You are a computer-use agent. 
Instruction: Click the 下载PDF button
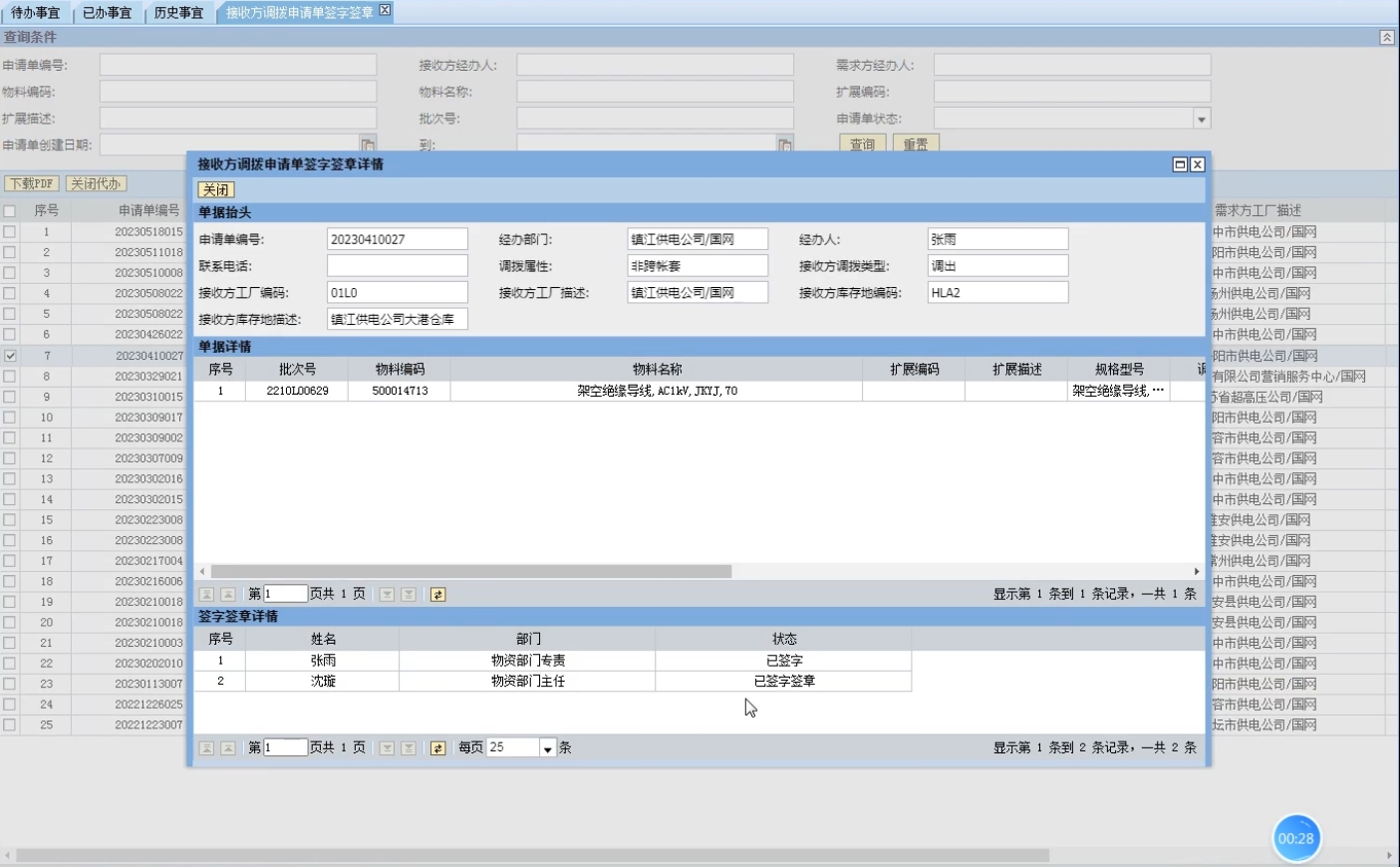[x=31, y=183]
